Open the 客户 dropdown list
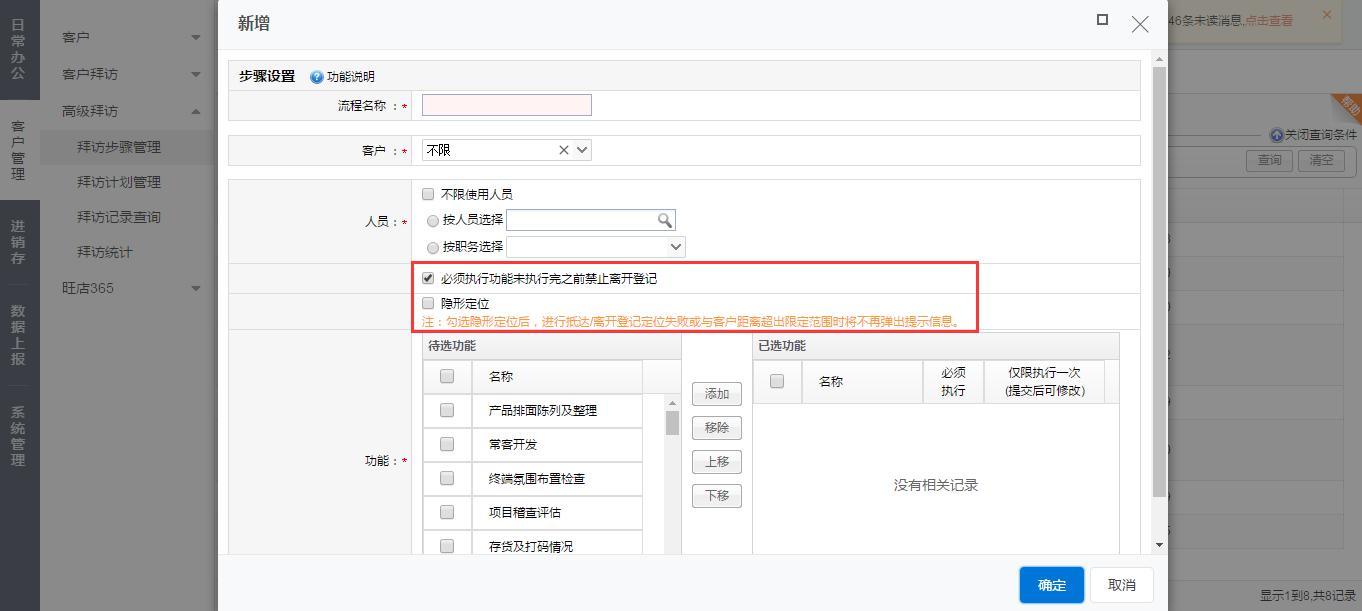Screen dimensions: 1362x611 pyautogui.click(x=583, y=150)
